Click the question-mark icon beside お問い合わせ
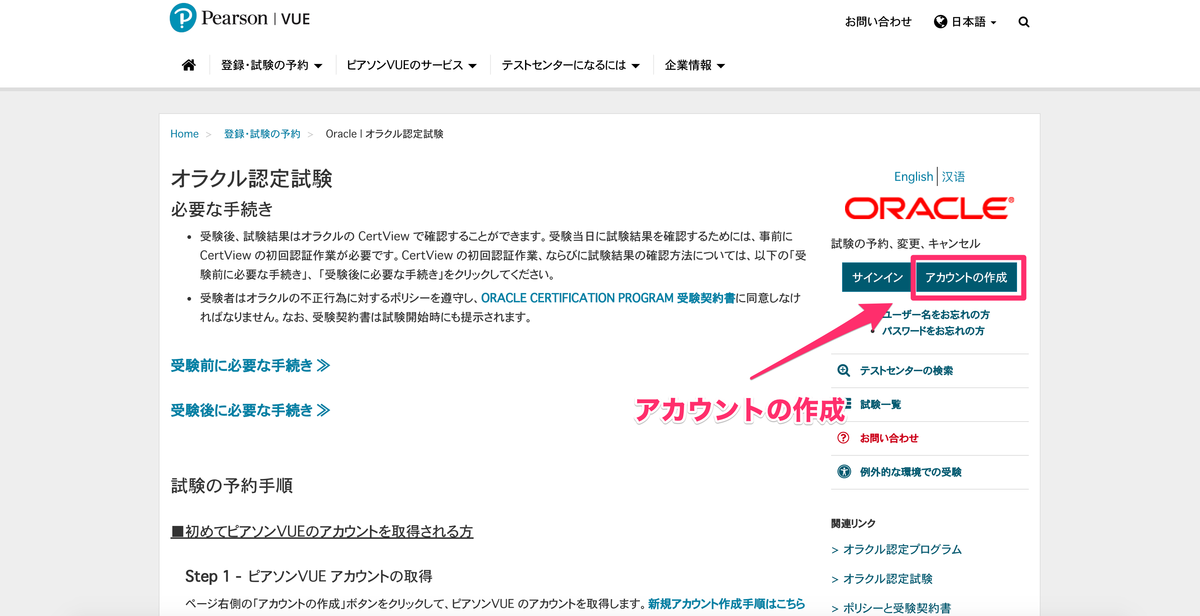The image size is (1200, 616). click(843, 438)
